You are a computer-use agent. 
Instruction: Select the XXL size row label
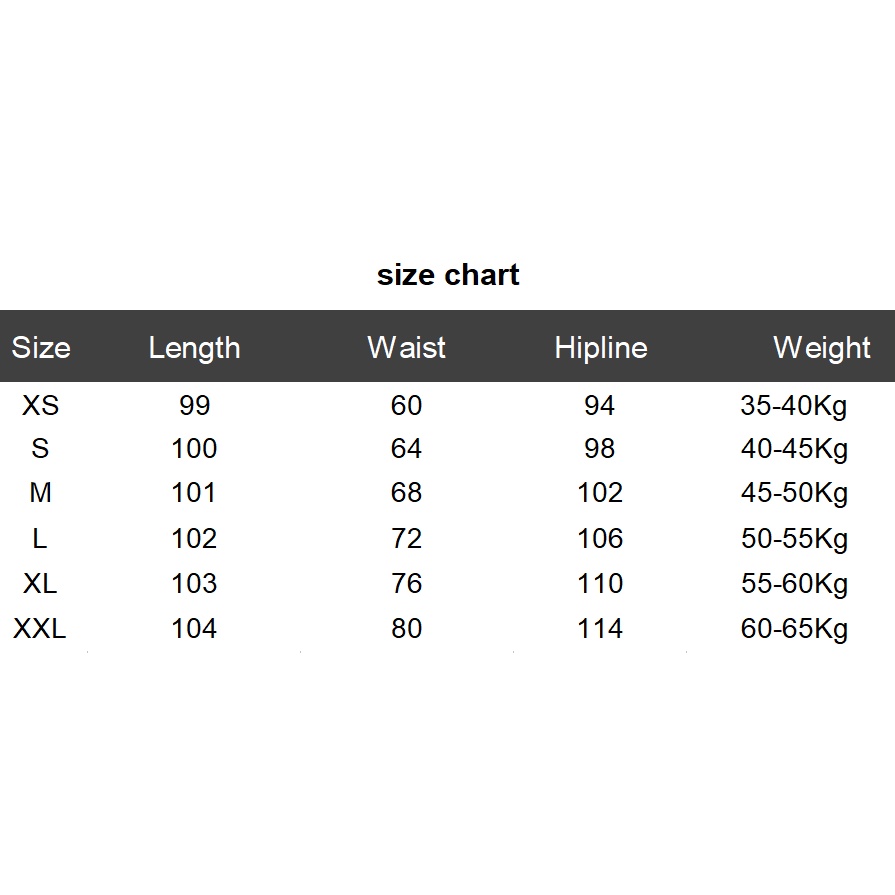40,628
